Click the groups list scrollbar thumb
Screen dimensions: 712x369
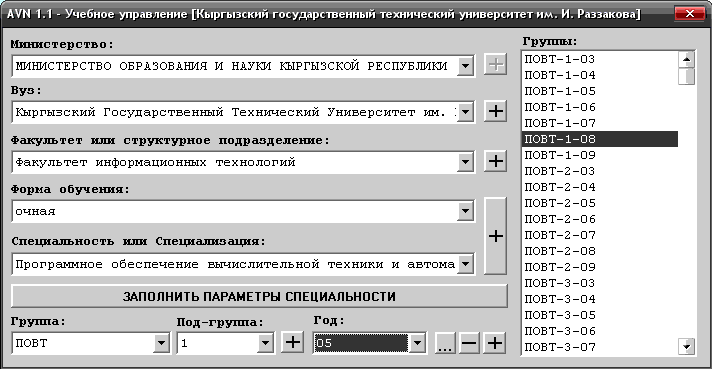tap(687, 76)
